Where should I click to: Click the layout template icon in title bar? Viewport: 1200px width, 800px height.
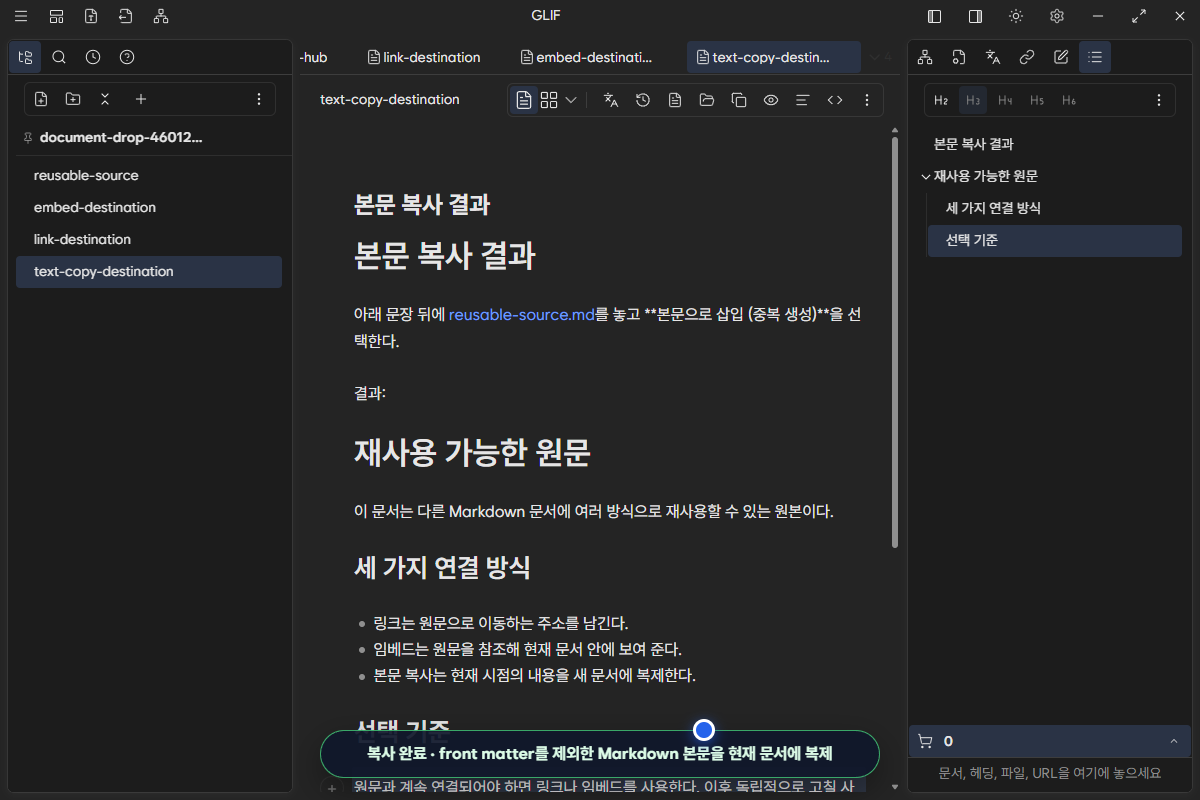[x=57, y=16]
